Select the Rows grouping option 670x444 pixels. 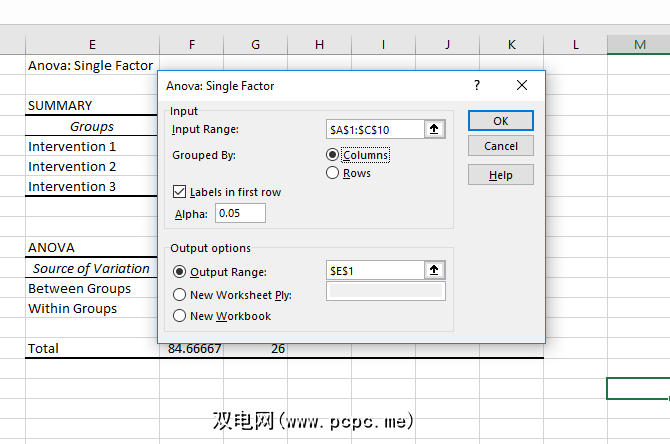(x=333, y=173)
